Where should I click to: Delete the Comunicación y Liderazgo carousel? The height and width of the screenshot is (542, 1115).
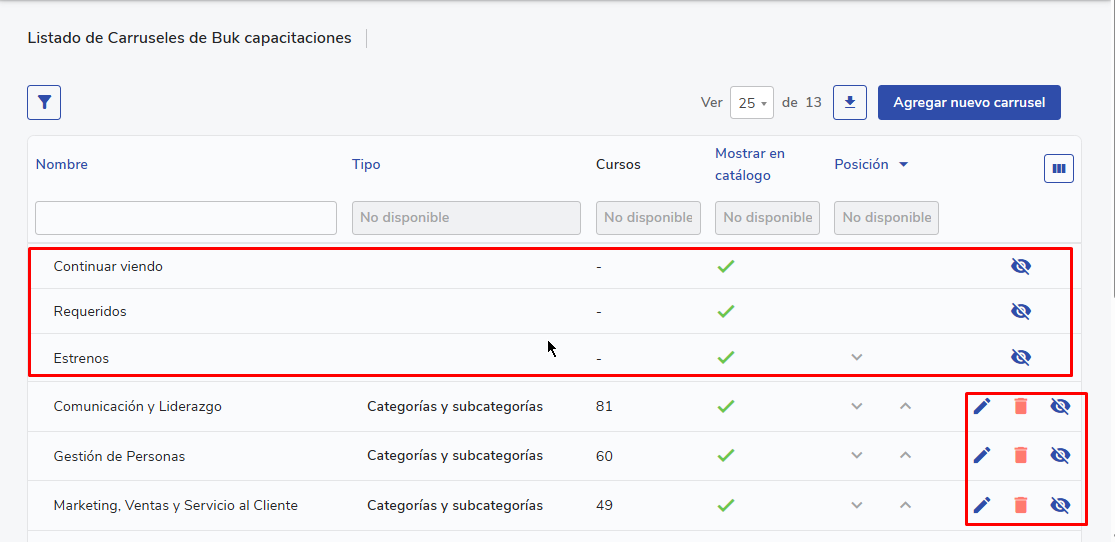[x=1020, y=406]
